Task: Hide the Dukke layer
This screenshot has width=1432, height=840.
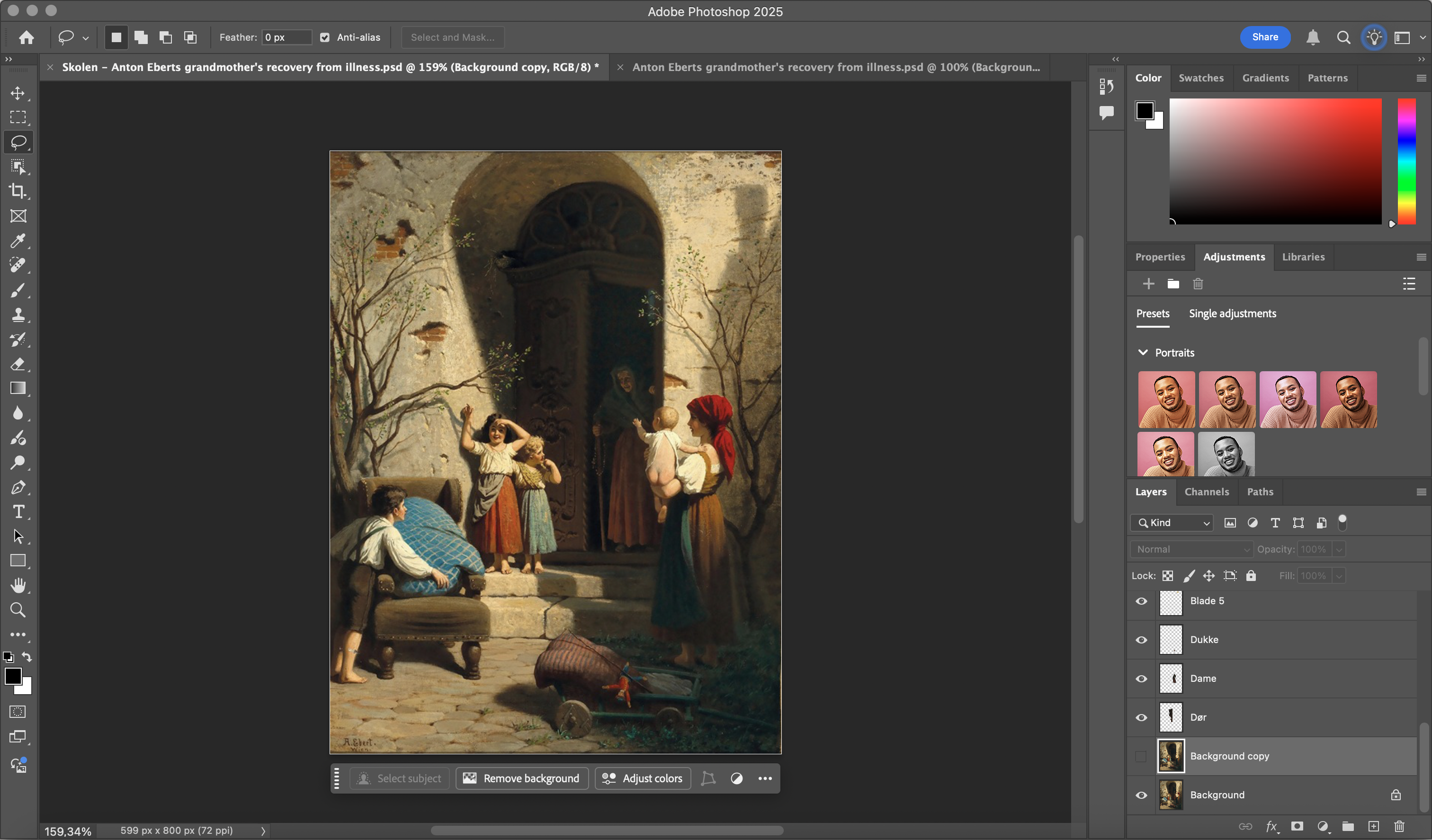Action: pos(1141,640)
